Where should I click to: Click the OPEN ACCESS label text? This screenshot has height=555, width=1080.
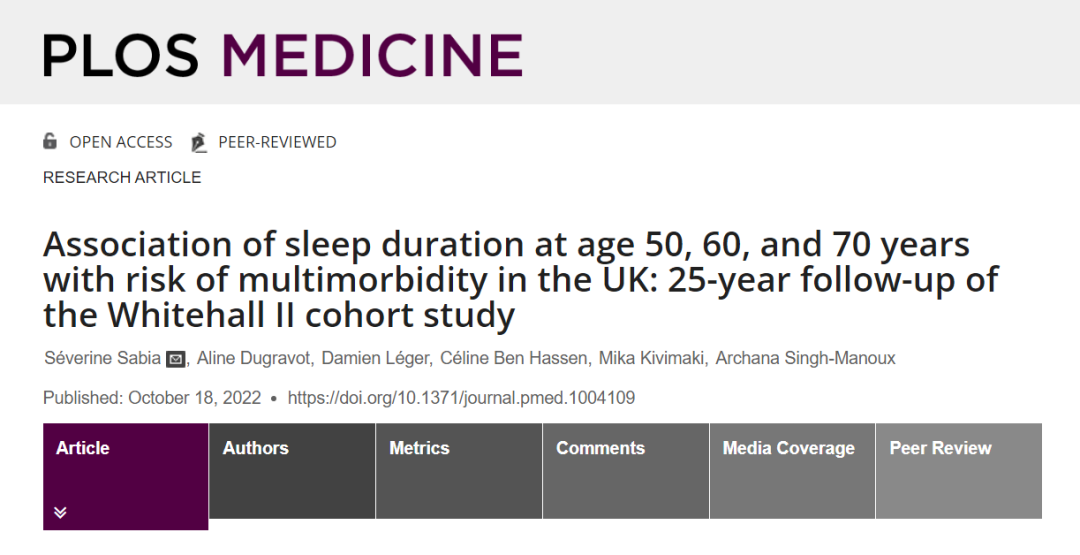[121, 142]
